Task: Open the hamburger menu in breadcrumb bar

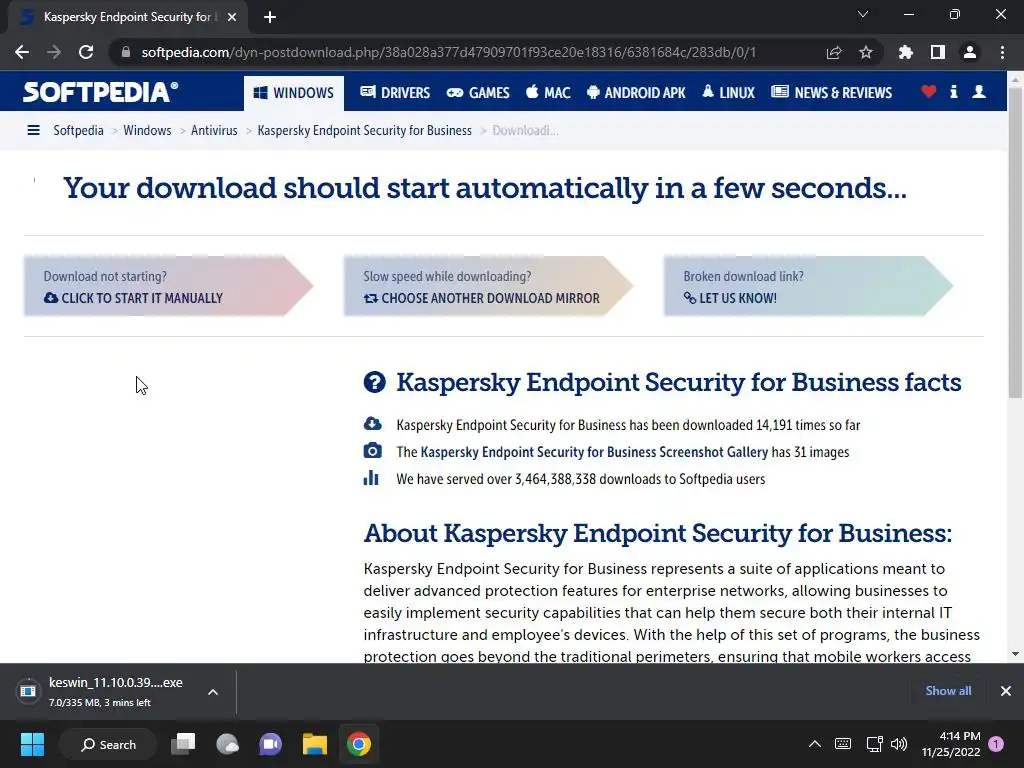Action: [33, 131]
